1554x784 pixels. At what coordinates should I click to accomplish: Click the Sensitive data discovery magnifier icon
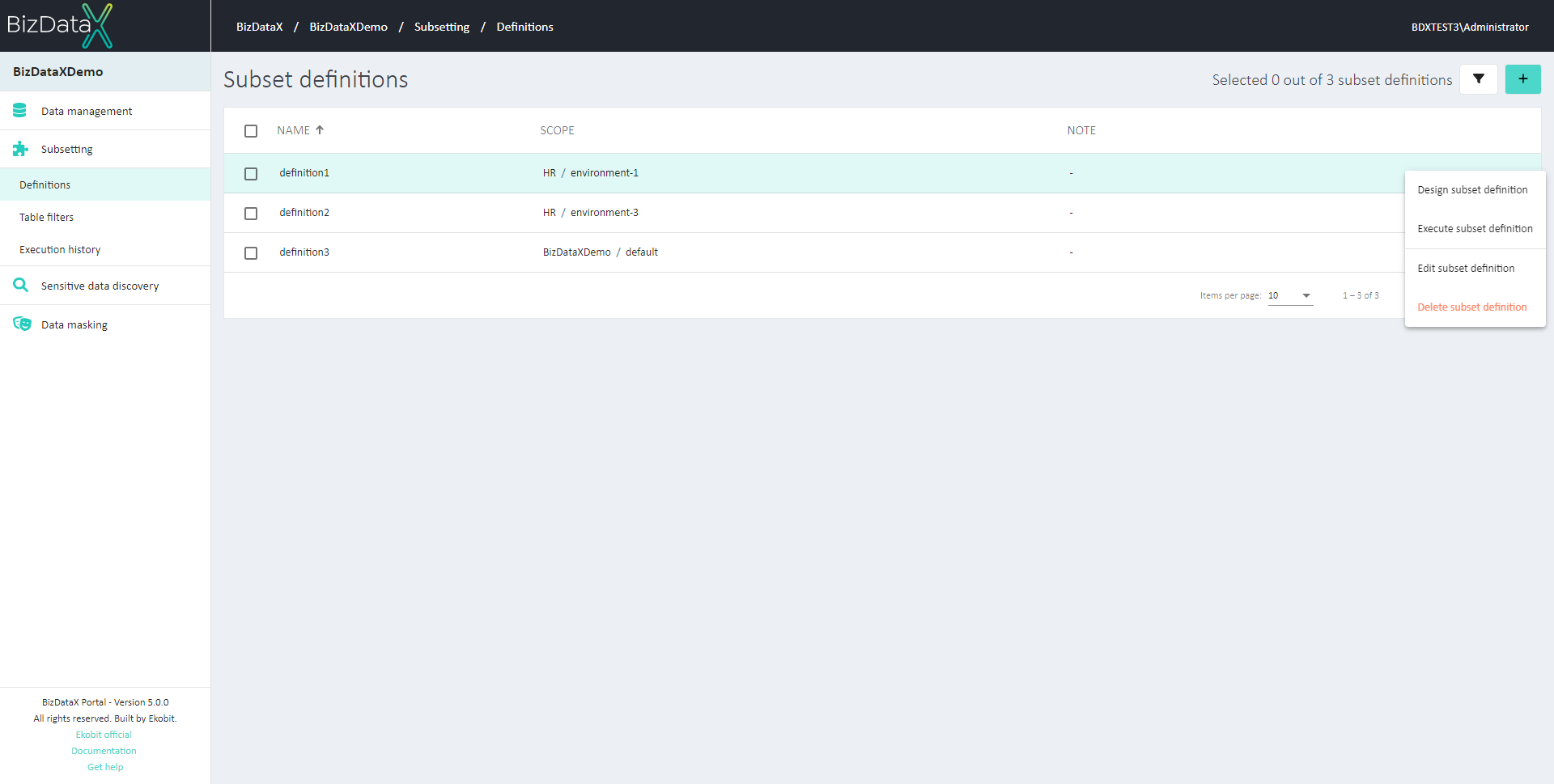coord(21,286)
